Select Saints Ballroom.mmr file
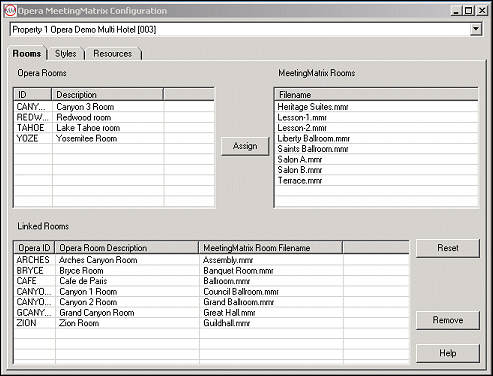This screenshot has height=376, width=493. pyautogui.click(x=376, y=149)
